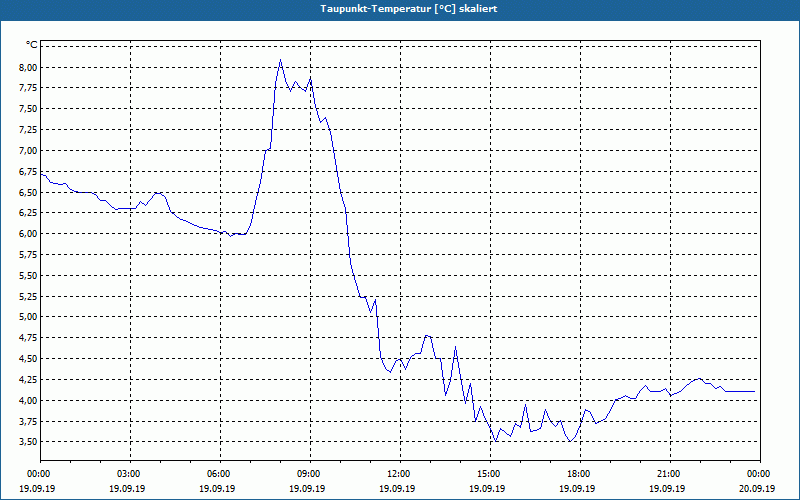Click the 03:00 time label
Viewport: 800px width, 500px height.
pyautogui.click(x=130, y=474)
